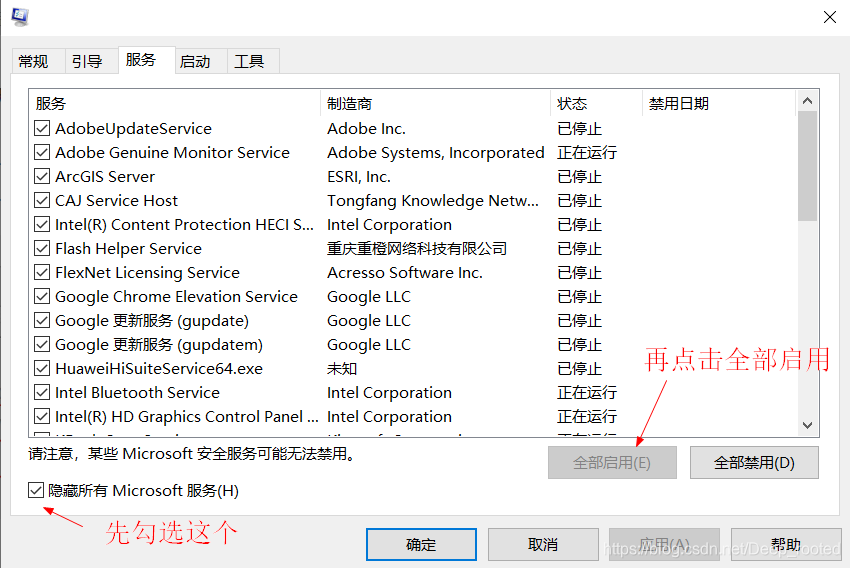This screenshot has height=568, width=850.
Task: Sort by the 状态 column header
Action: click(x=596, y=104)
